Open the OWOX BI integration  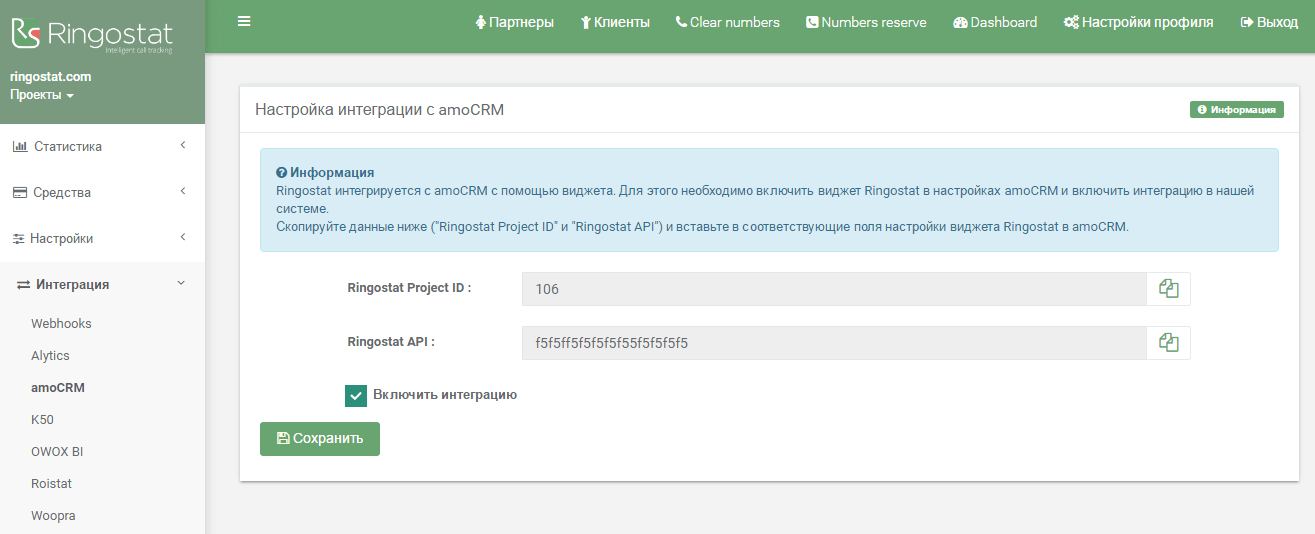click(x=57, y=452)
